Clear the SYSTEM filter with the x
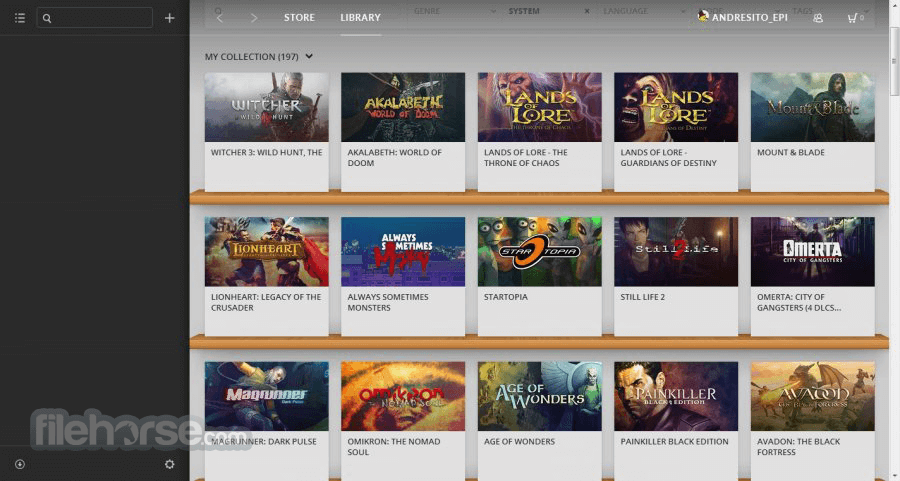Image resolution: width=900 pixels, height=481 pixels. pyautogui.click(x=587, y=11)
